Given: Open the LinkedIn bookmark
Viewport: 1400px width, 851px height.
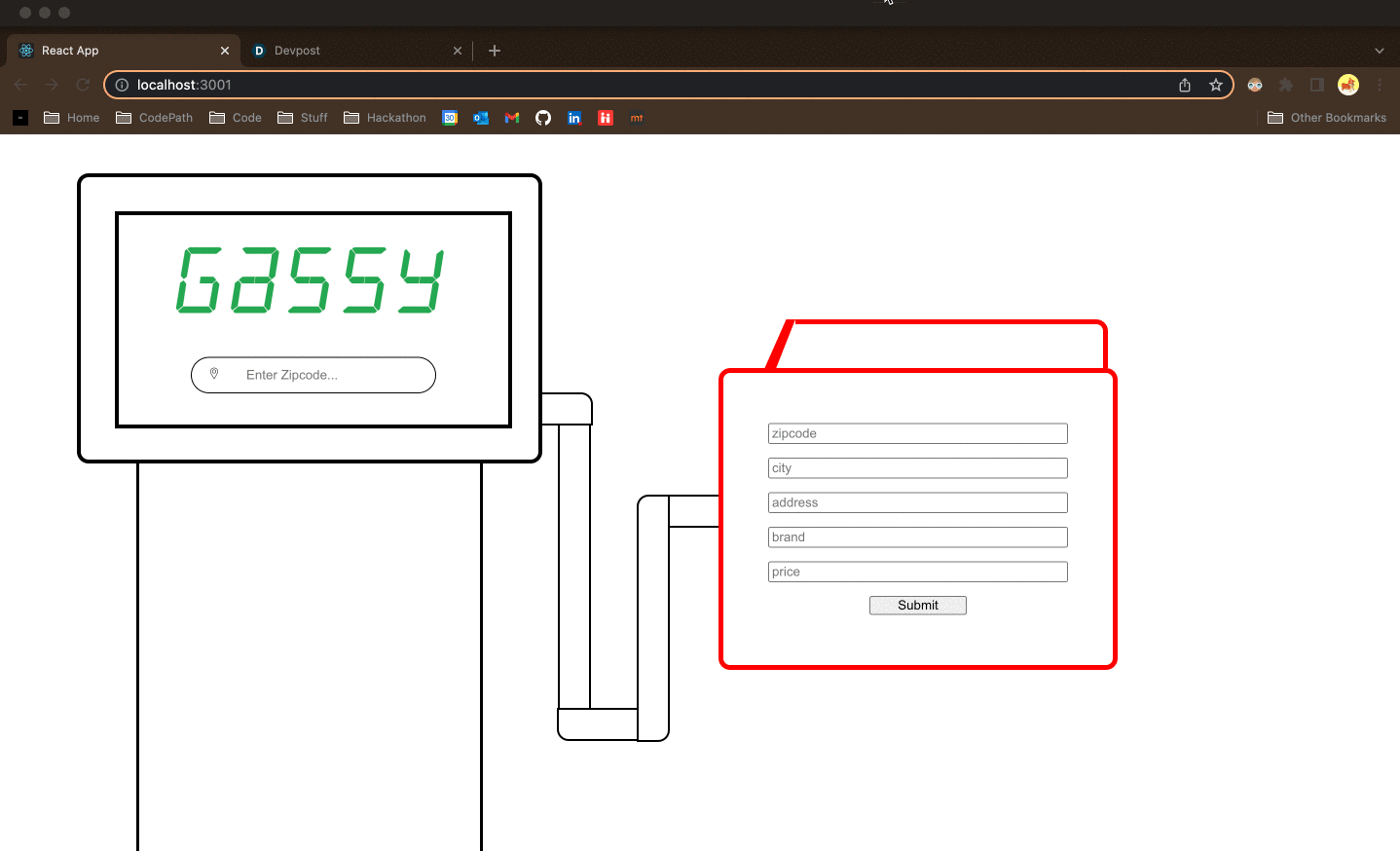Looking at the screenshot, I should pyautogui.click(x=574, y=118).
